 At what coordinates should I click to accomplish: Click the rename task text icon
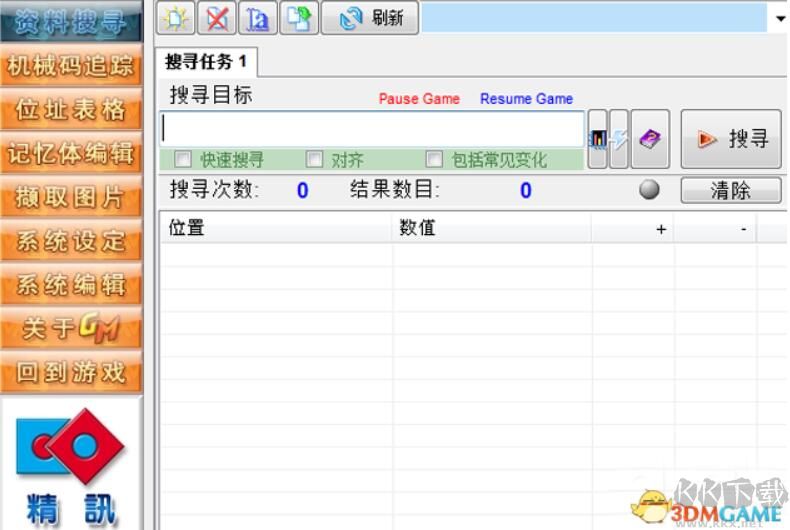pyautogui.click(x=257, y=18)
